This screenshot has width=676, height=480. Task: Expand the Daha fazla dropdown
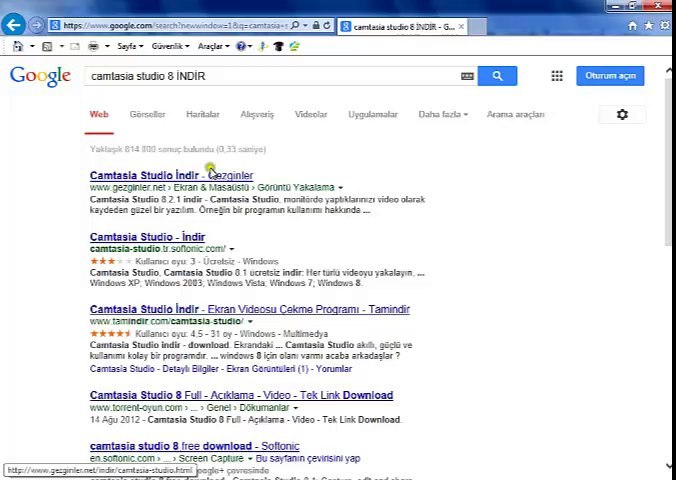443,114
